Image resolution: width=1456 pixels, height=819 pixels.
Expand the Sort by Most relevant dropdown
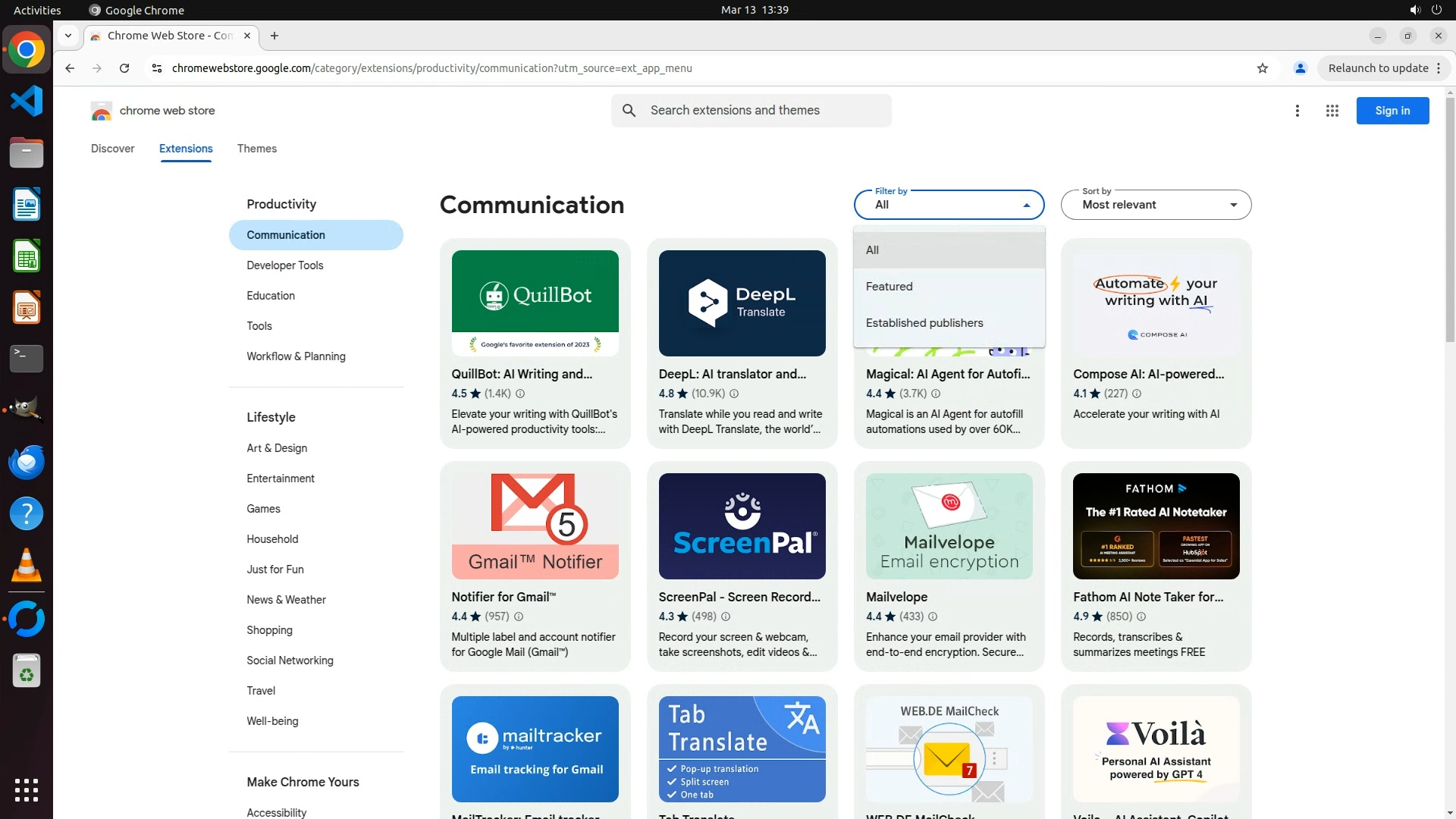[1156, 205]
